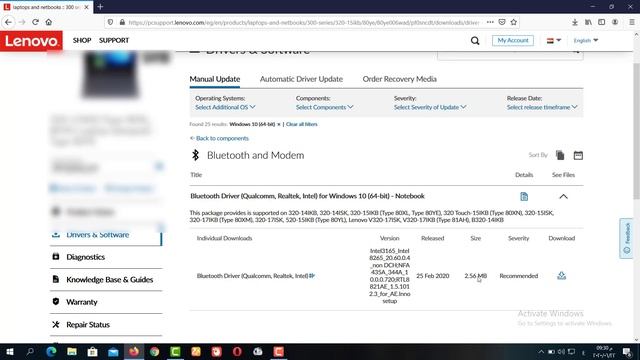Screen dimensions: 640x360
Task: Close the laptops and netbooks tab
Action: (87, 7)
